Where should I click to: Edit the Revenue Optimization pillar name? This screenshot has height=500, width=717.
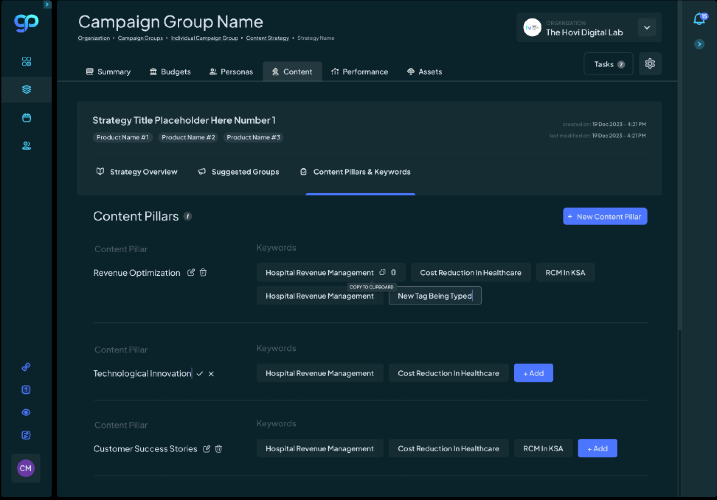191,272
